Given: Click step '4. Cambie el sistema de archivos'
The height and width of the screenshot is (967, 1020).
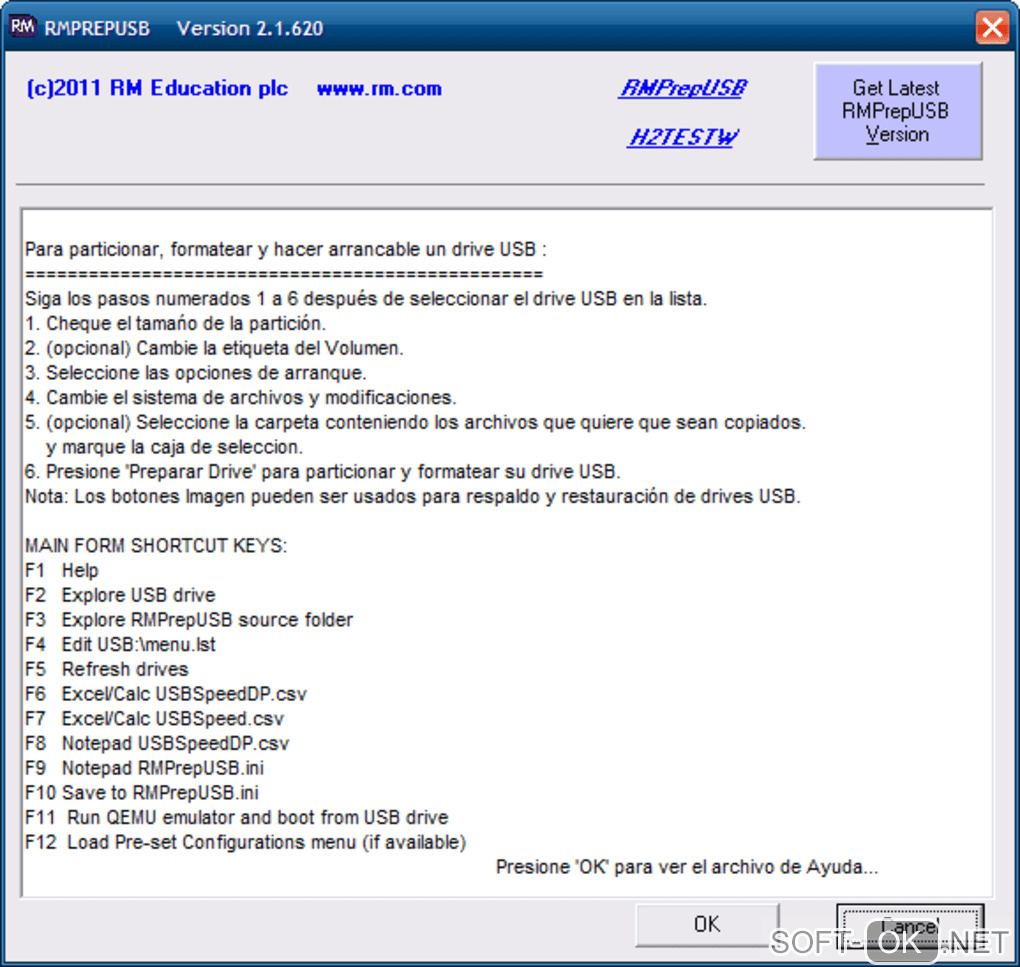Looking at the screenshot, I should pyautogui.click(x=241, y=397).
